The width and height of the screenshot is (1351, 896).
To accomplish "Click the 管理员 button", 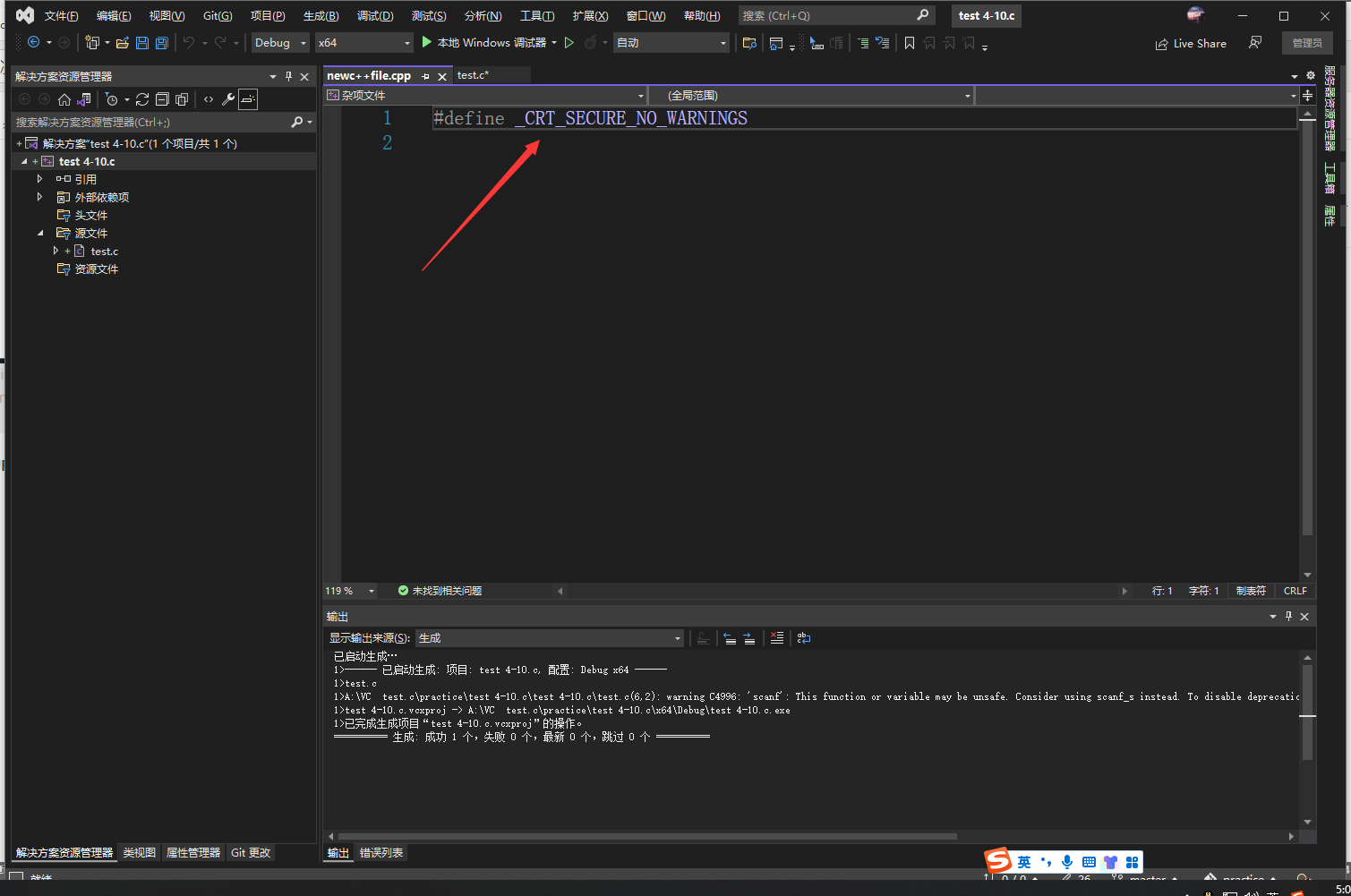I will click(x=1307, y=43).
